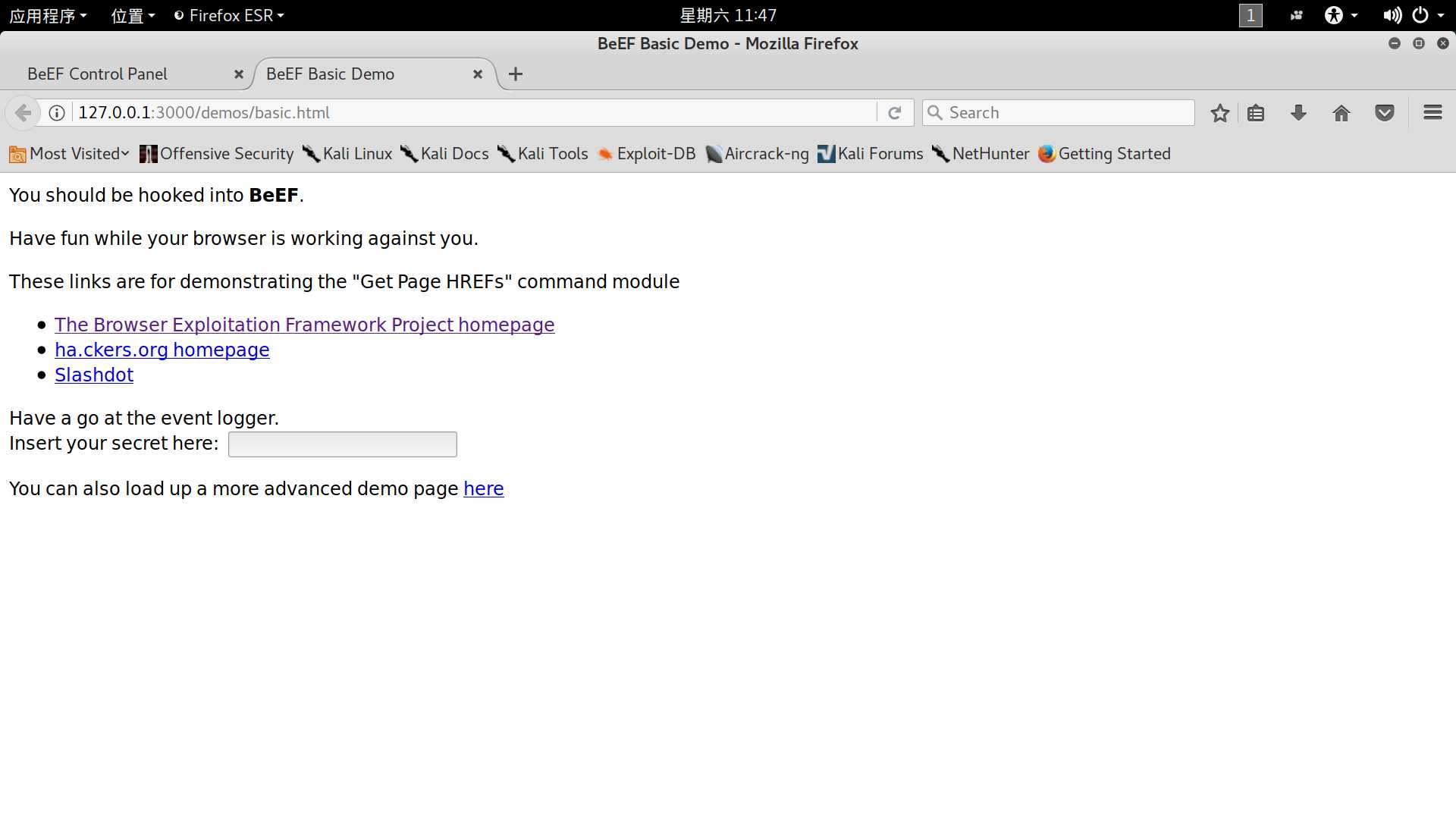Image resolution: width=1456 pixels, height=819 pixels.
Task: Click workspace indicator 1 in top panel
Action: (1250, 15)
